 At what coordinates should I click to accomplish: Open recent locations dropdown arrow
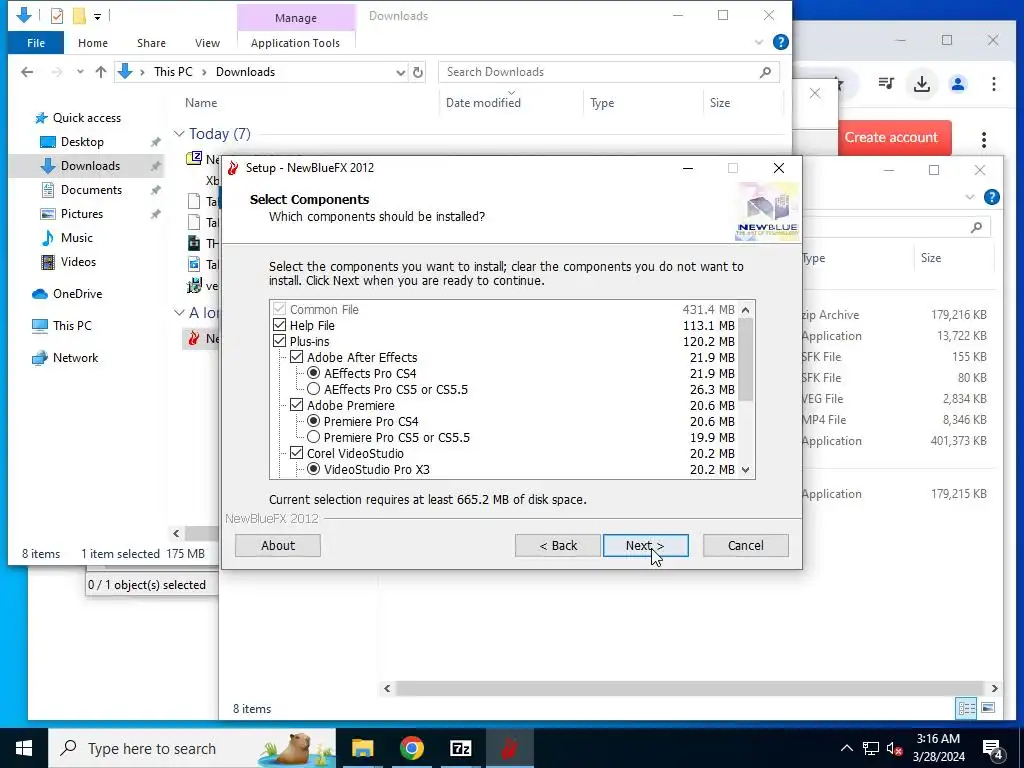tap(80, 72)
